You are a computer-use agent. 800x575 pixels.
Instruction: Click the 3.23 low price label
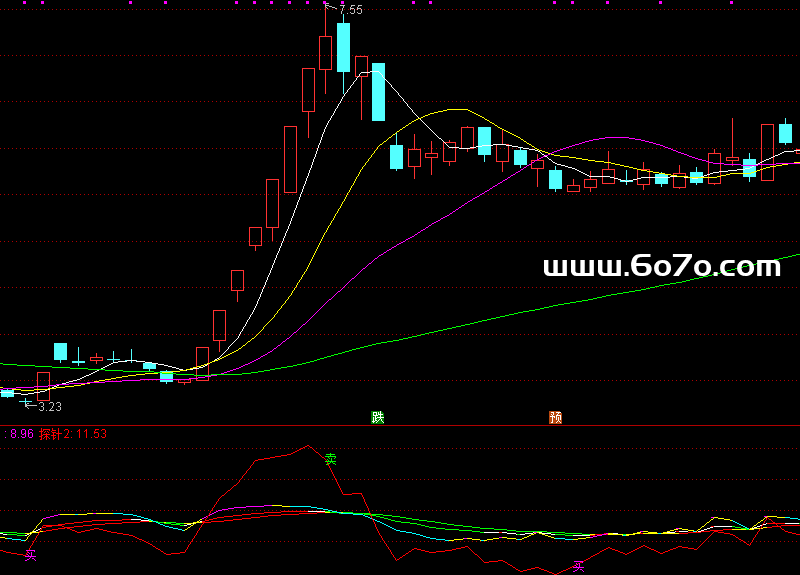[50, 407]
